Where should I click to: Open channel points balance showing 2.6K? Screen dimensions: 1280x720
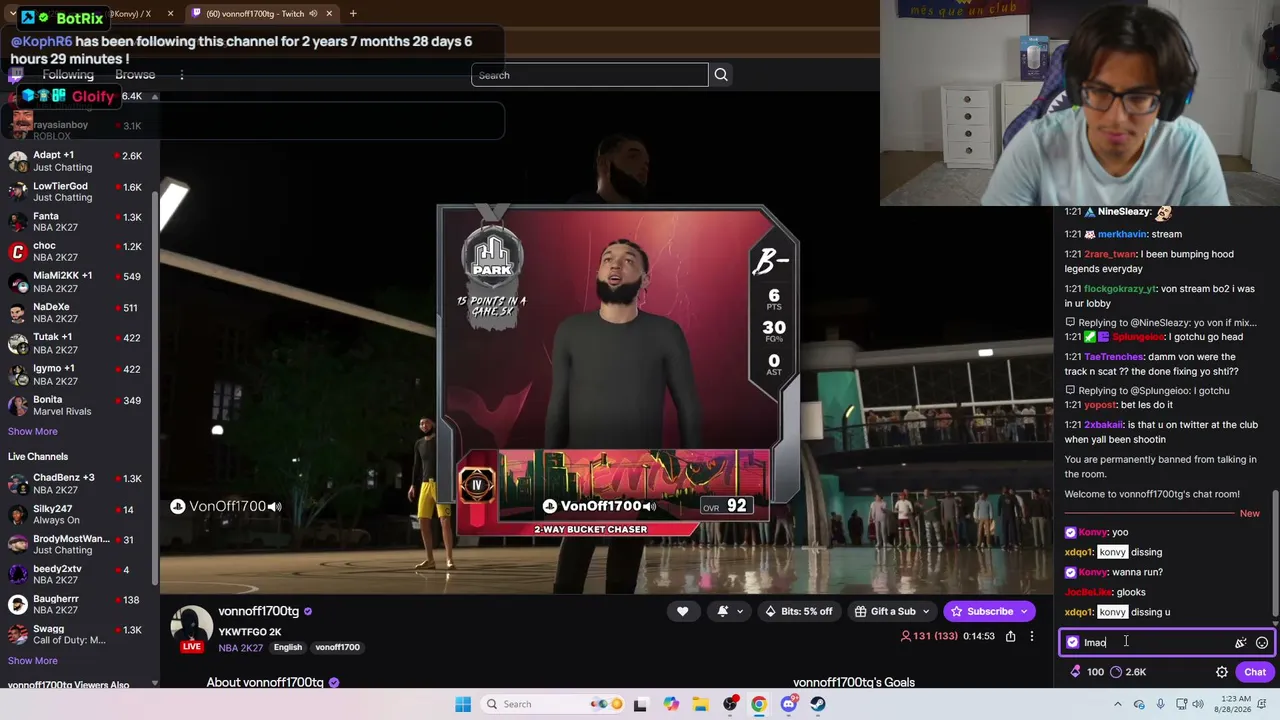[x=1129, y=672]
